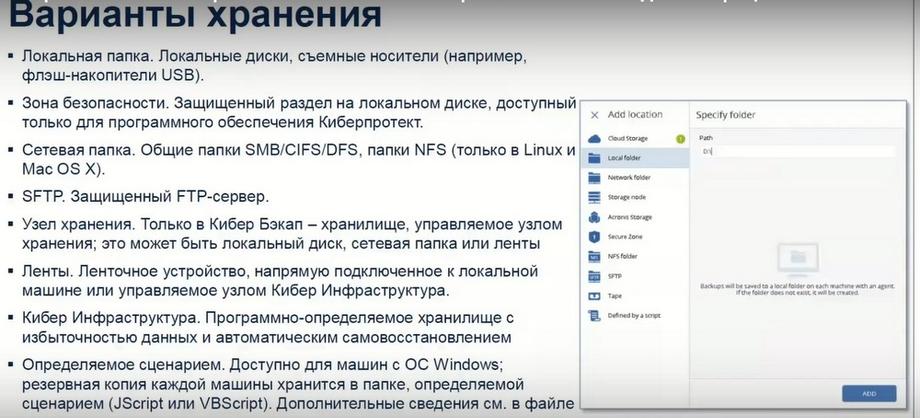Screen dimensions: 920x418
Task: Click the Specify folder heading
Action: (x=725, y=115)
